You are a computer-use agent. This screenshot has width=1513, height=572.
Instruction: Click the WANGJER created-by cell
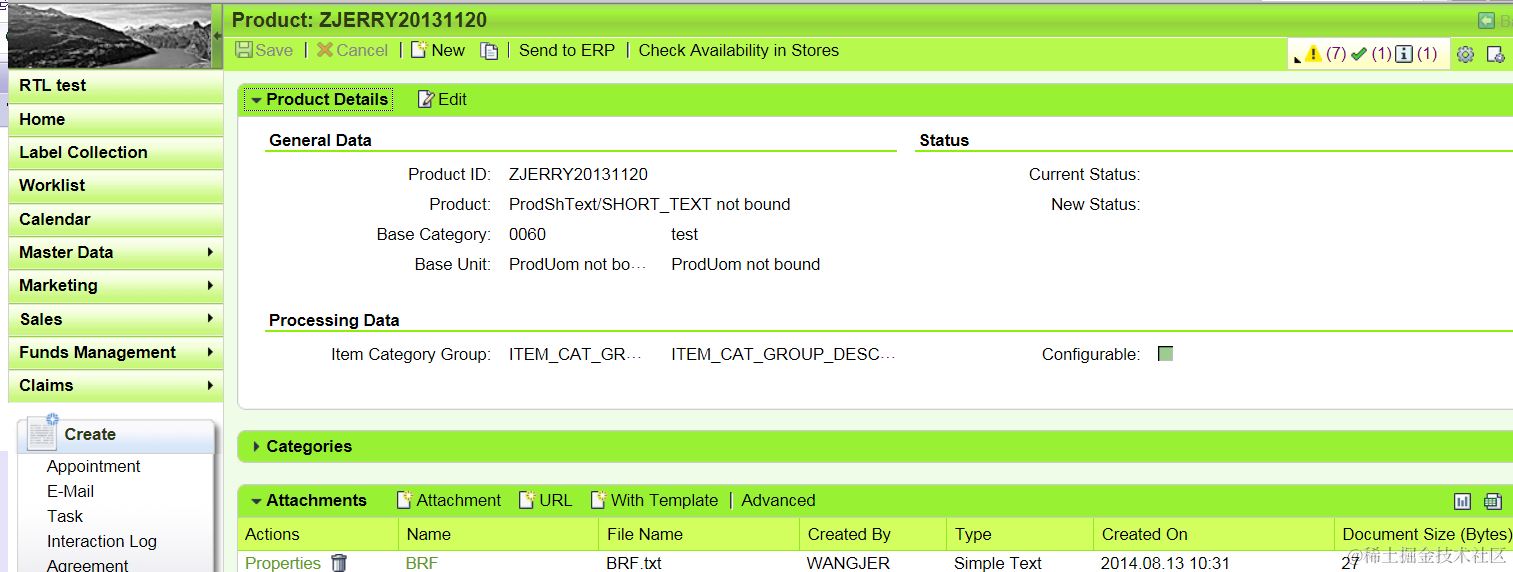848,563
